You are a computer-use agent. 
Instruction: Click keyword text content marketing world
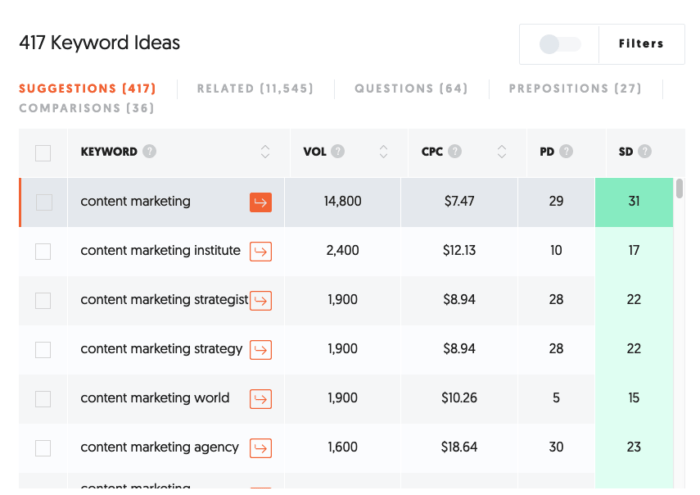tap(155, 398)
